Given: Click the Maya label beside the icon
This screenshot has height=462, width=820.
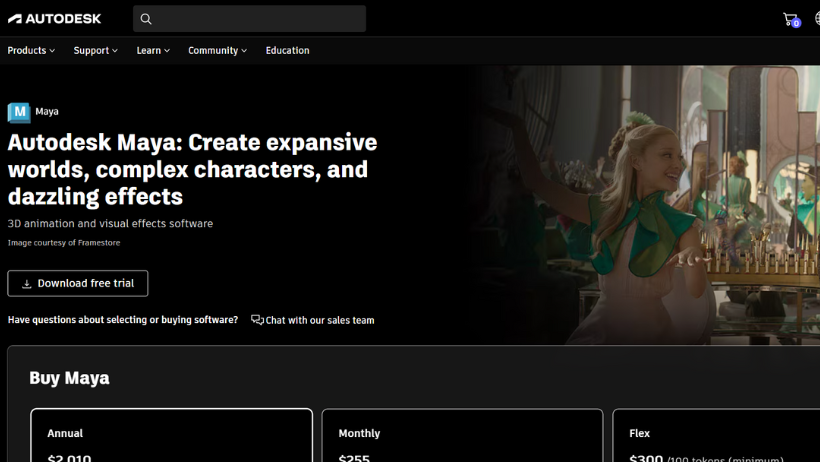Looking at the screenshot, I should point(47,111).
